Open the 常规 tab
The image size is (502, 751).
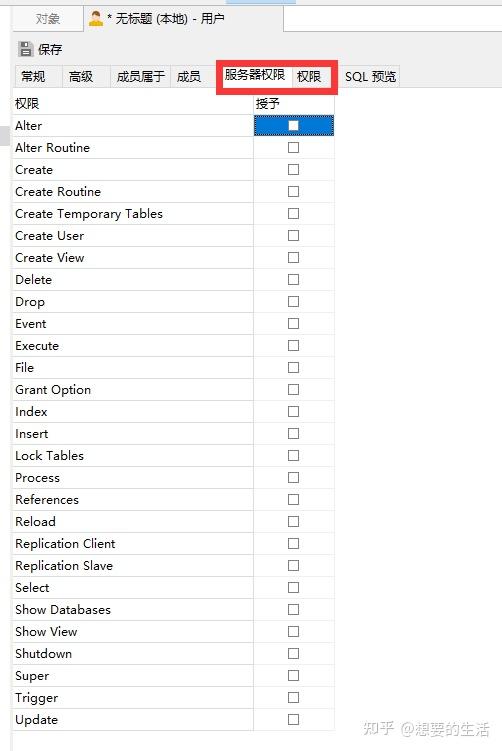[x=33, y=76]
